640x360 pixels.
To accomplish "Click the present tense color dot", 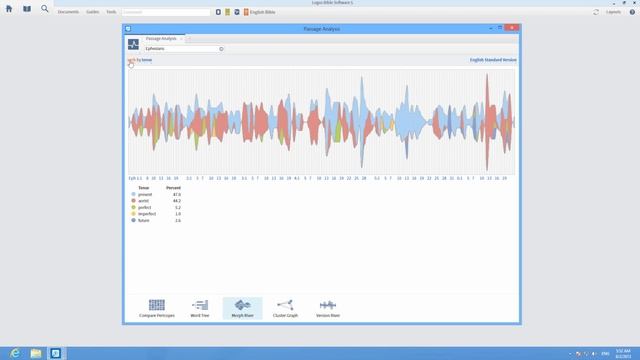I will 133,194.
